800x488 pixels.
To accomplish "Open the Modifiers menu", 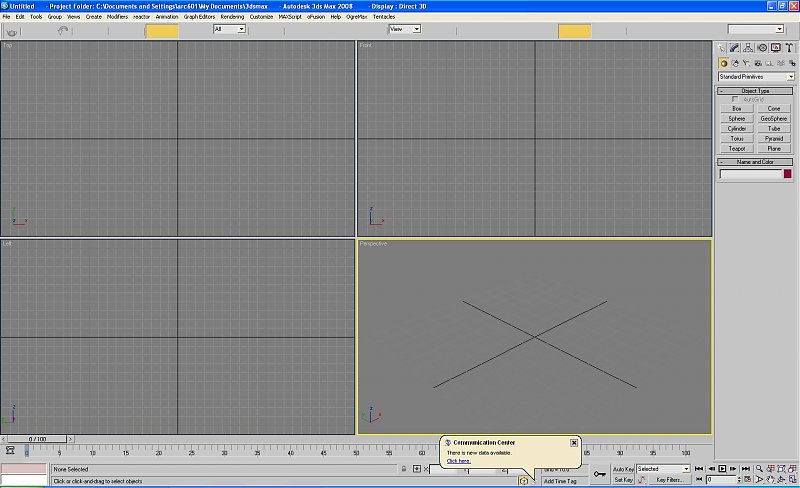I will (117, 17).
